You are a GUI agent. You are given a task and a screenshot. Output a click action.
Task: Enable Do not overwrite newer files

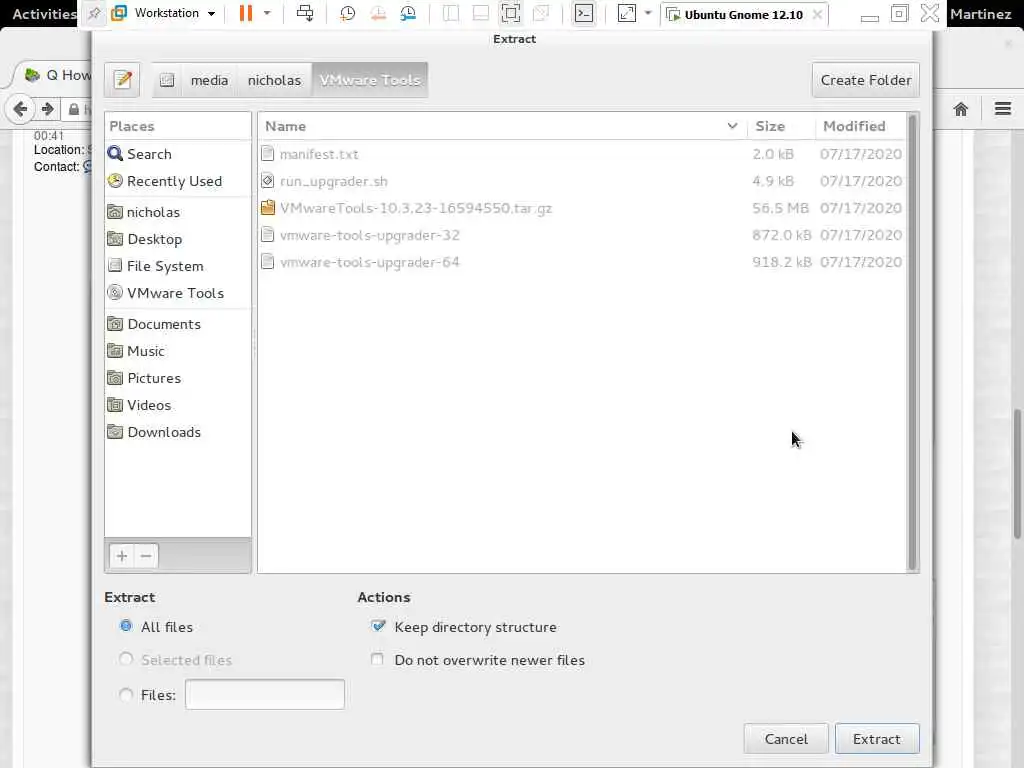[x=377, y=659]
